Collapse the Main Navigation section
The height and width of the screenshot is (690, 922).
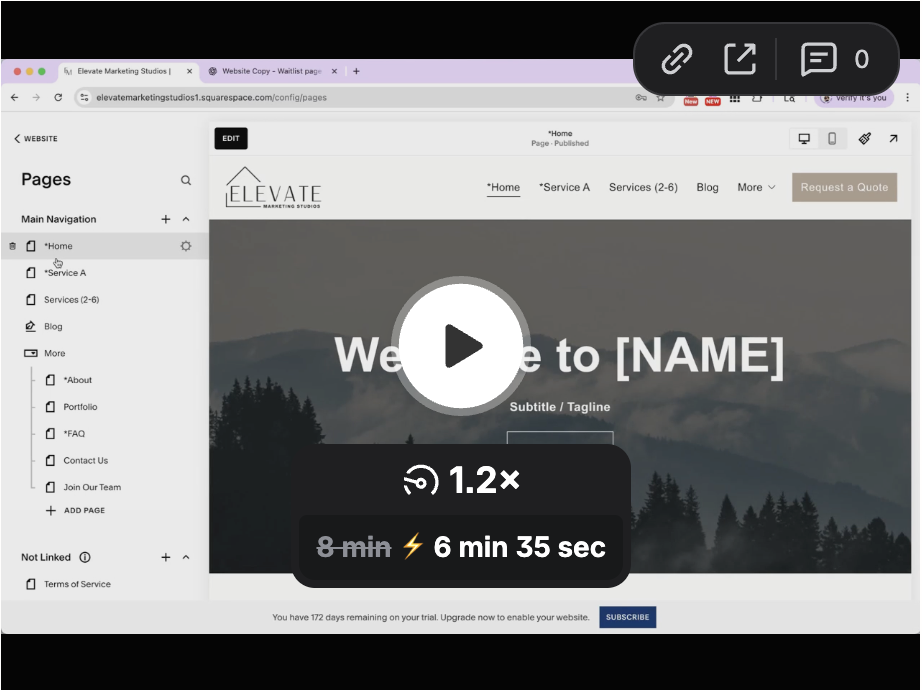point(186,219)
